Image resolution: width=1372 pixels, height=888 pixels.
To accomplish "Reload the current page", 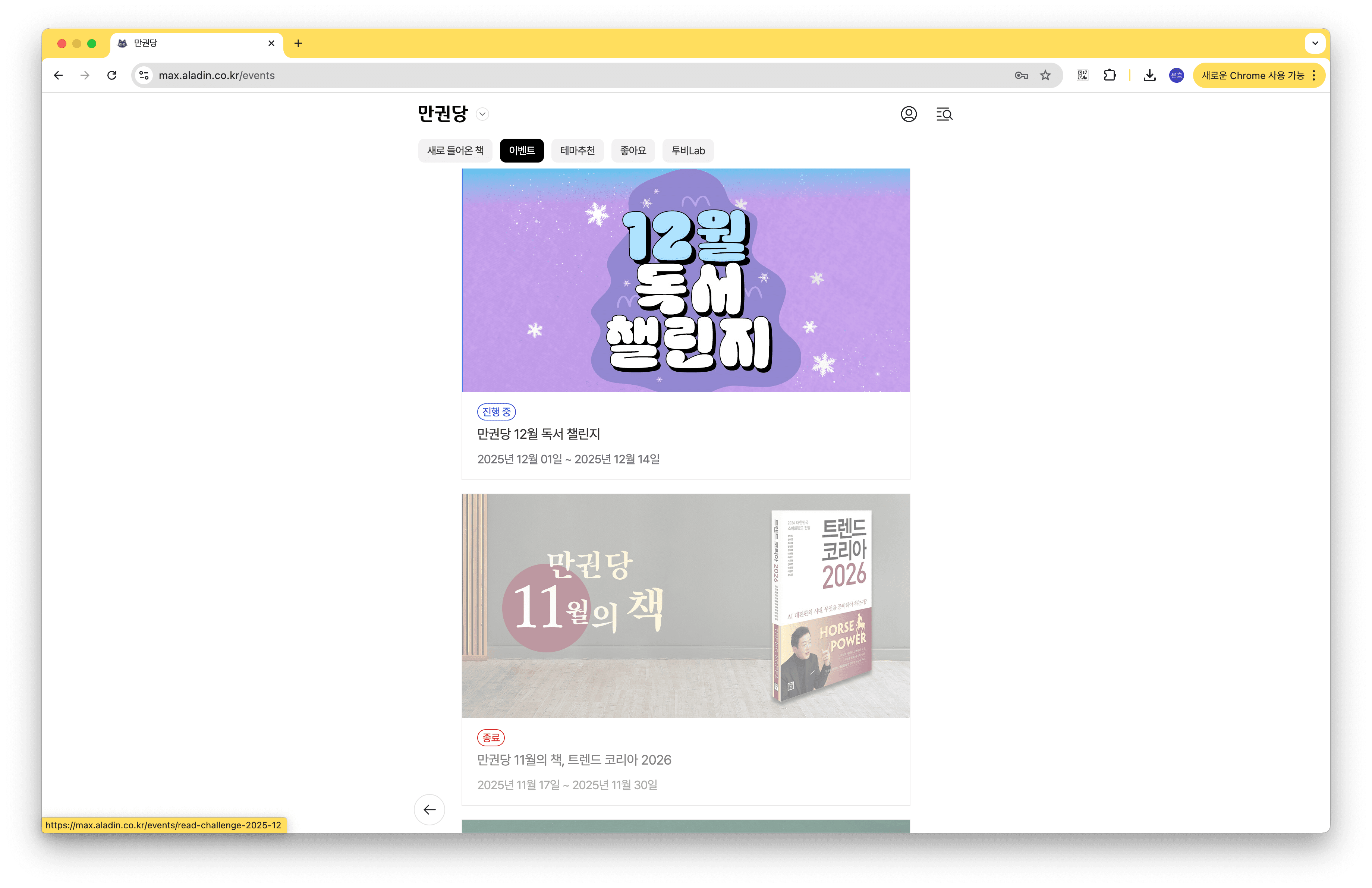I will pyautogui.click(x=112, y=75).
